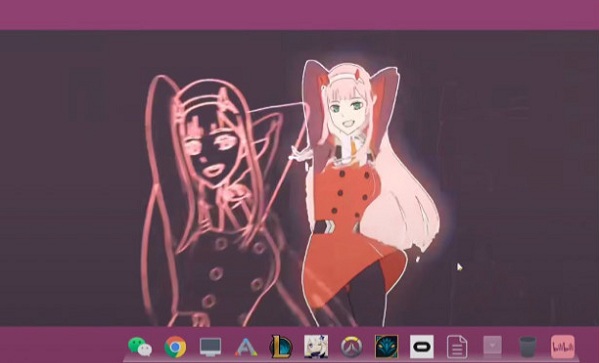The height and width of the screenshot is (363, 599).
Task: Launch the pink bilibili app icon
Action: [563, 347]
